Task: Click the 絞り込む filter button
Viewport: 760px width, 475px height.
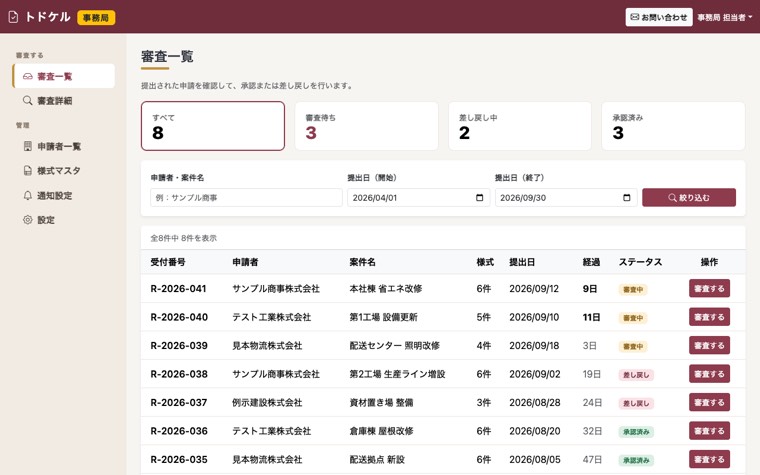Action: (x=689, y=197)
